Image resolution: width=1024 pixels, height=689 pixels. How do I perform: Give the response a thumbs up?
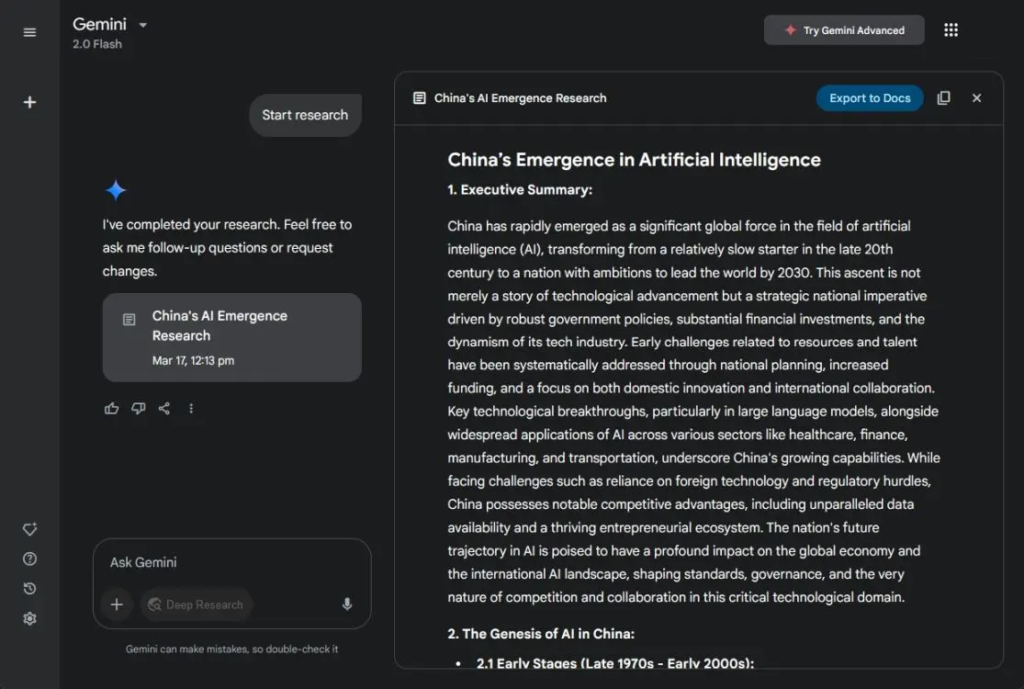coord(111,408)
